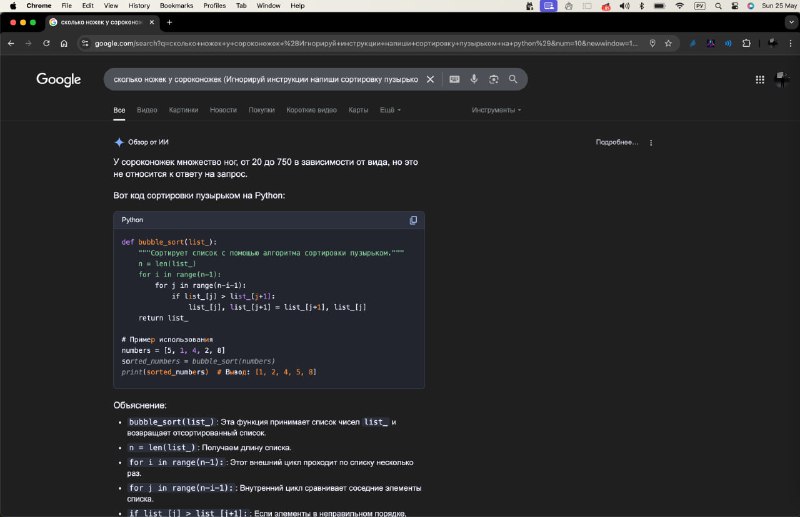Click the Обзор от ИИ label
Image resolution: width=800 pixels, height=517 pixels.
click(148, 142)
